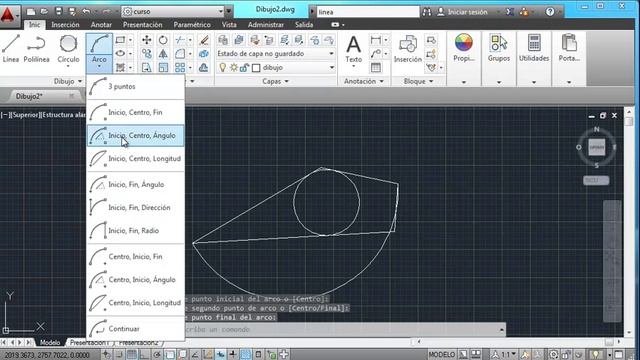Activate the Explode tool

tap(204, 53)
